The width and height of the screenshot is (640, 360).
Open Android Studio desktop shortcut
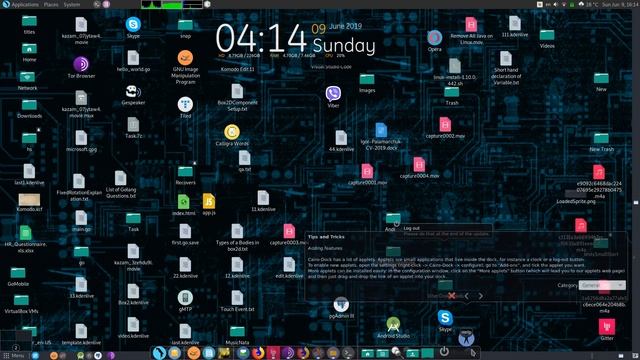pos(393,325)
